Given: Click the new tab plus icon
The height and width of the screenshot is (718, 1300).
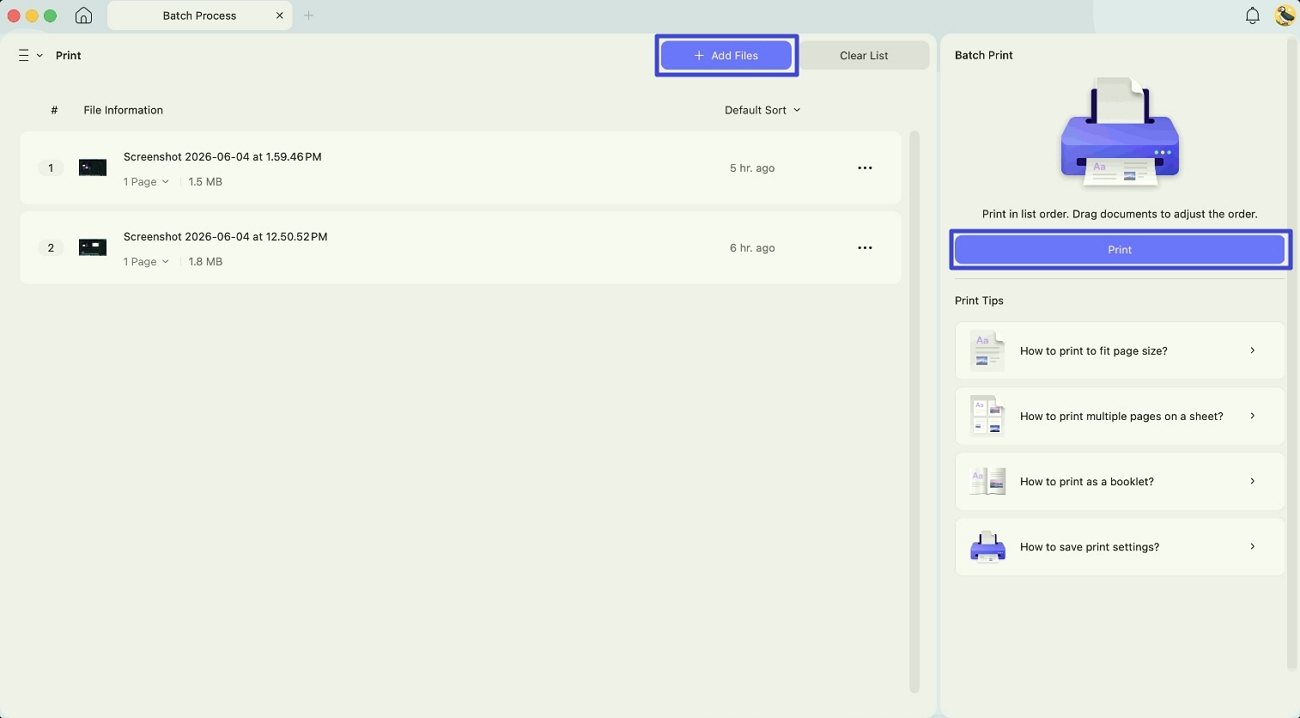Looking at the screenshot, I should [309, 15].
